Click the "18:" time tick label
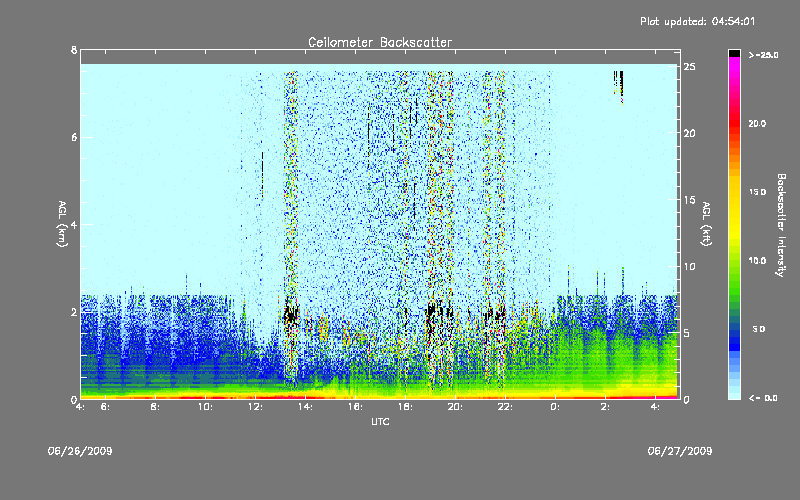This screenshot has width=800, height=500. point(405,407)
